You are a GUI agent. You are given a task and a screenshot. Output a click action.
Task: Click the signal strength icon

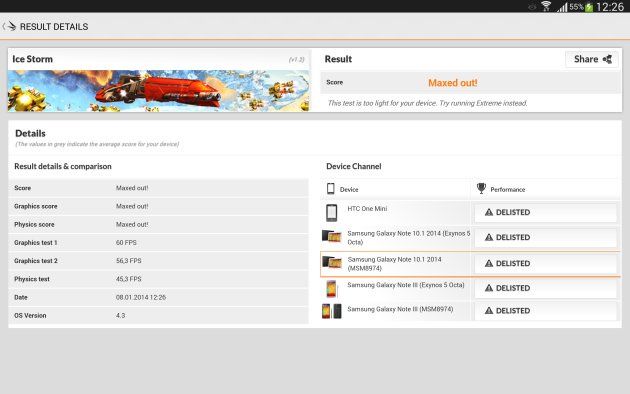(x=562, y=7)
